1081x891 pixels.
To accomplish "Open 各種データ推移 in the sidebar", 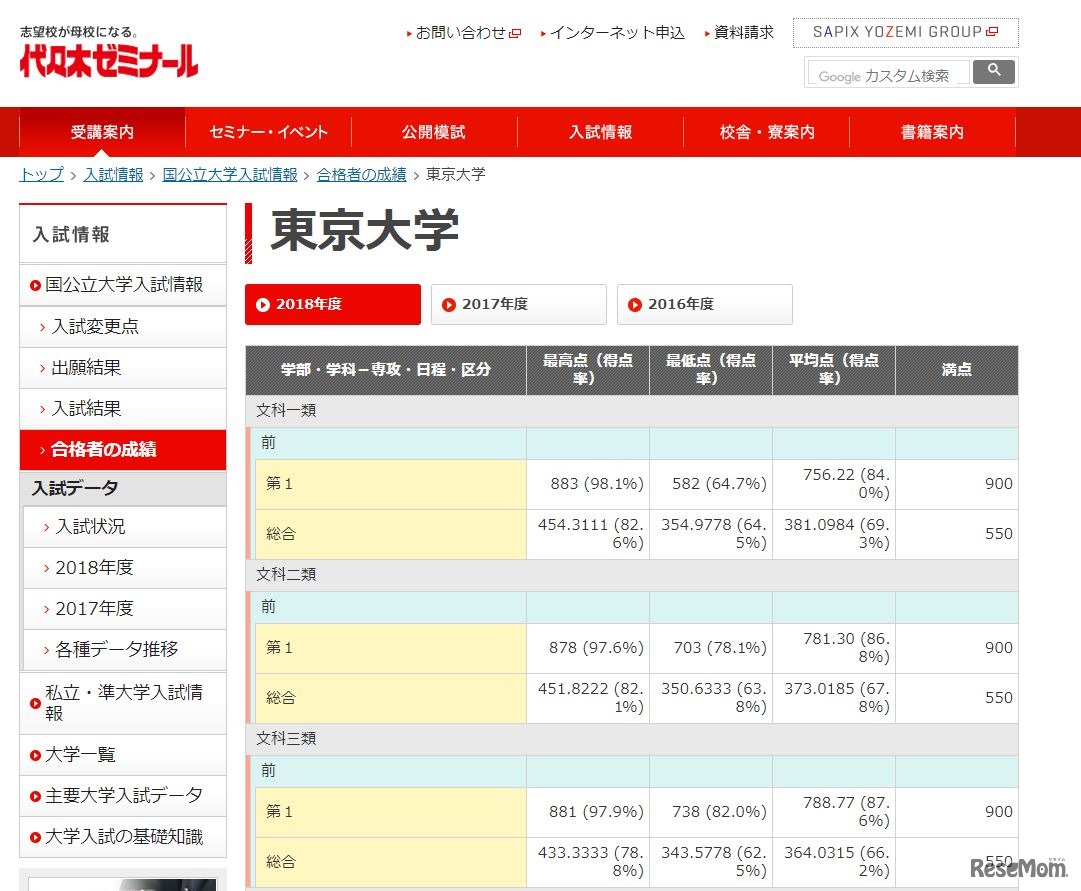I will pyautogui.click(x=116, y=649).
